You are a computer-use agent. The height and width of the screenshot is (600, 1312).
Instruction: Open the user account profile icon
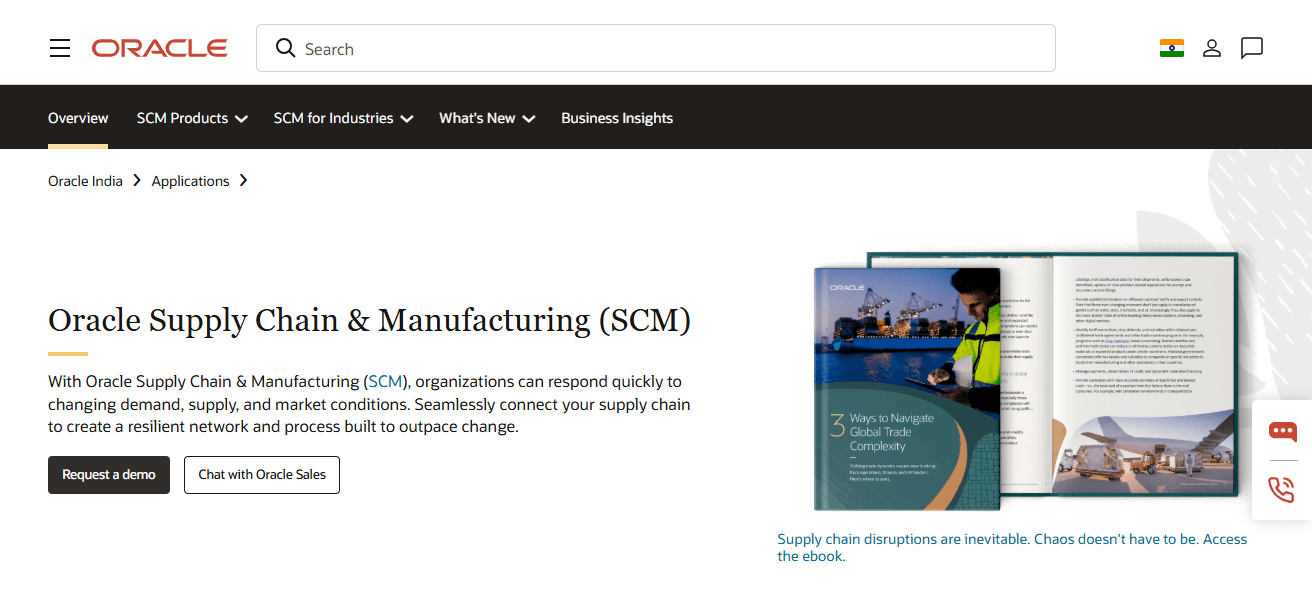click(x=1212, y=48)
